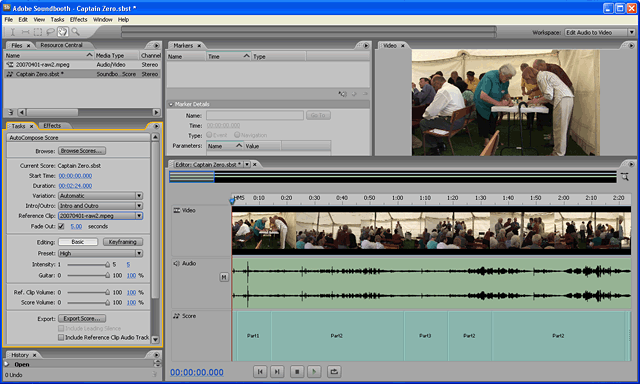Select the Frequency Selection tool
The width and height of the screenshot is (640, 384).
click(x=25, y=32)
